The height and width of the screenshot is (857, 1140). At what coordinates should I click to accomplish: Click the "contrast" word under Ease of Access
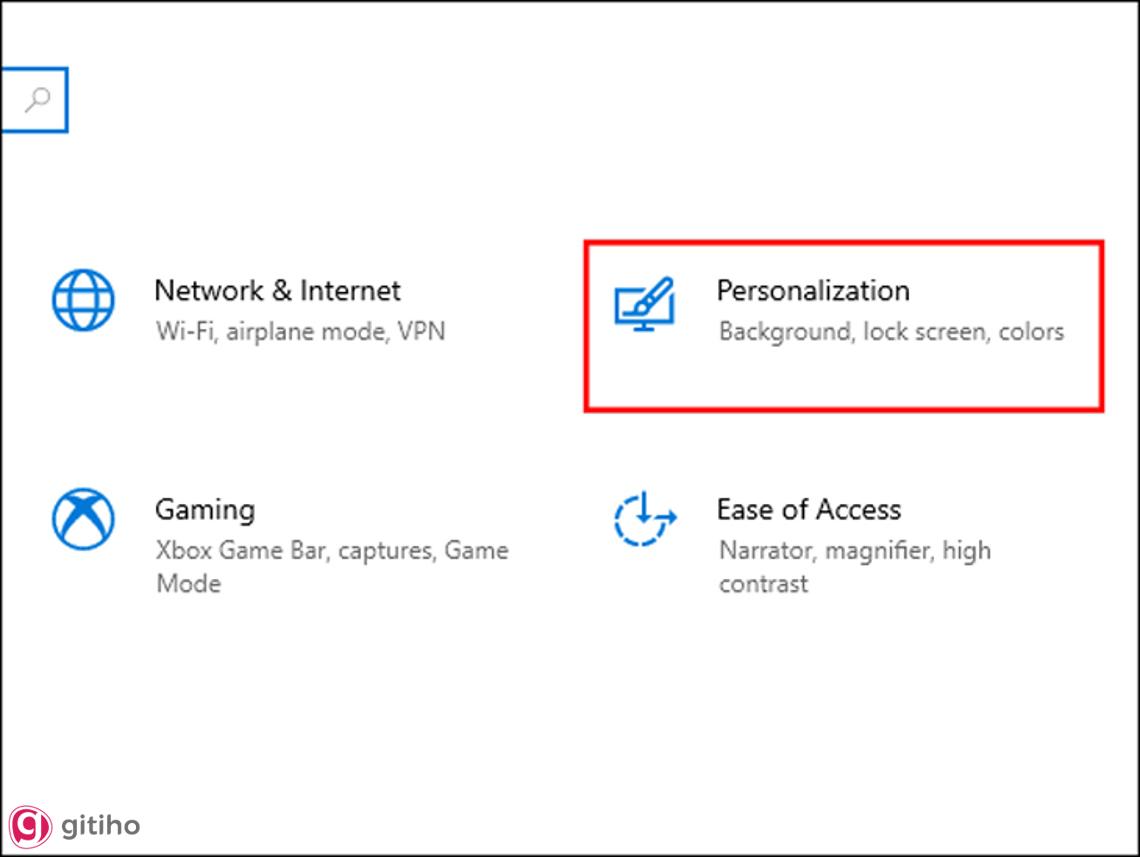tap(763, 583)
